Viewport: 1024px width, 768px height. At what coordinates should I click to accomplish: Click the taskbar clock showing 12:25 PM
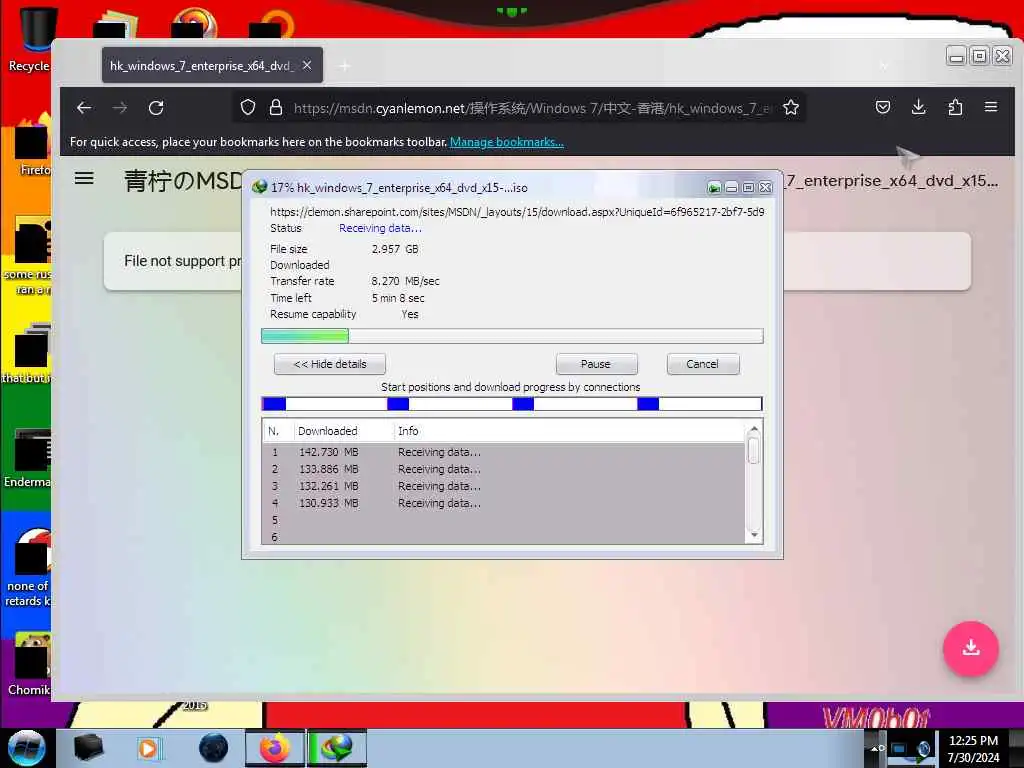[x=973, y=749]
